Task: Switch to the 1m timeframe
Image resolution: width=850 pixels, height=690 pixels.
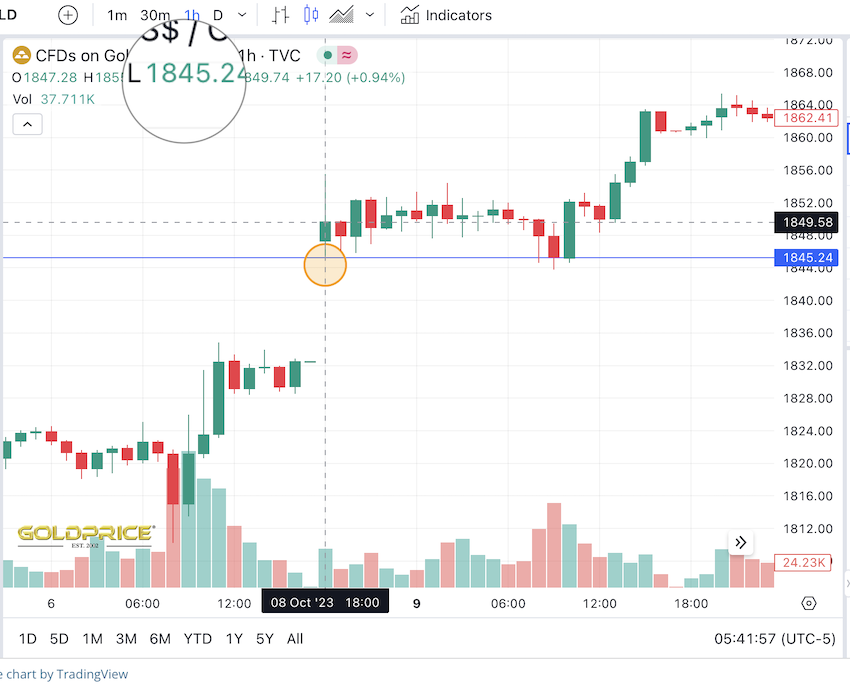Action: (117, 15)
